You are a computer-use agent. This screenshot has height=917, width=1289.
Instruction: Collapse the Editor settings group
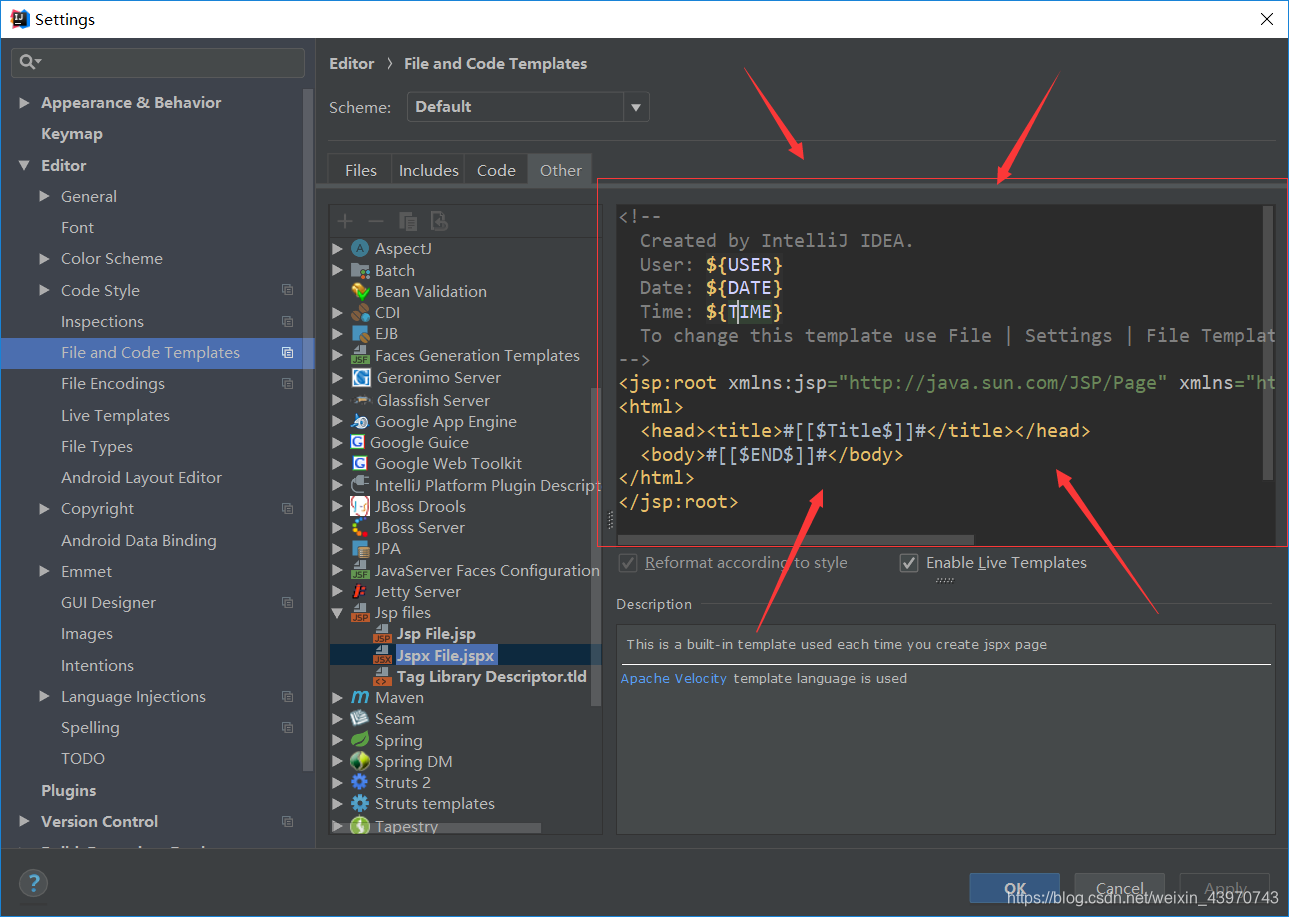pos(24,166)
